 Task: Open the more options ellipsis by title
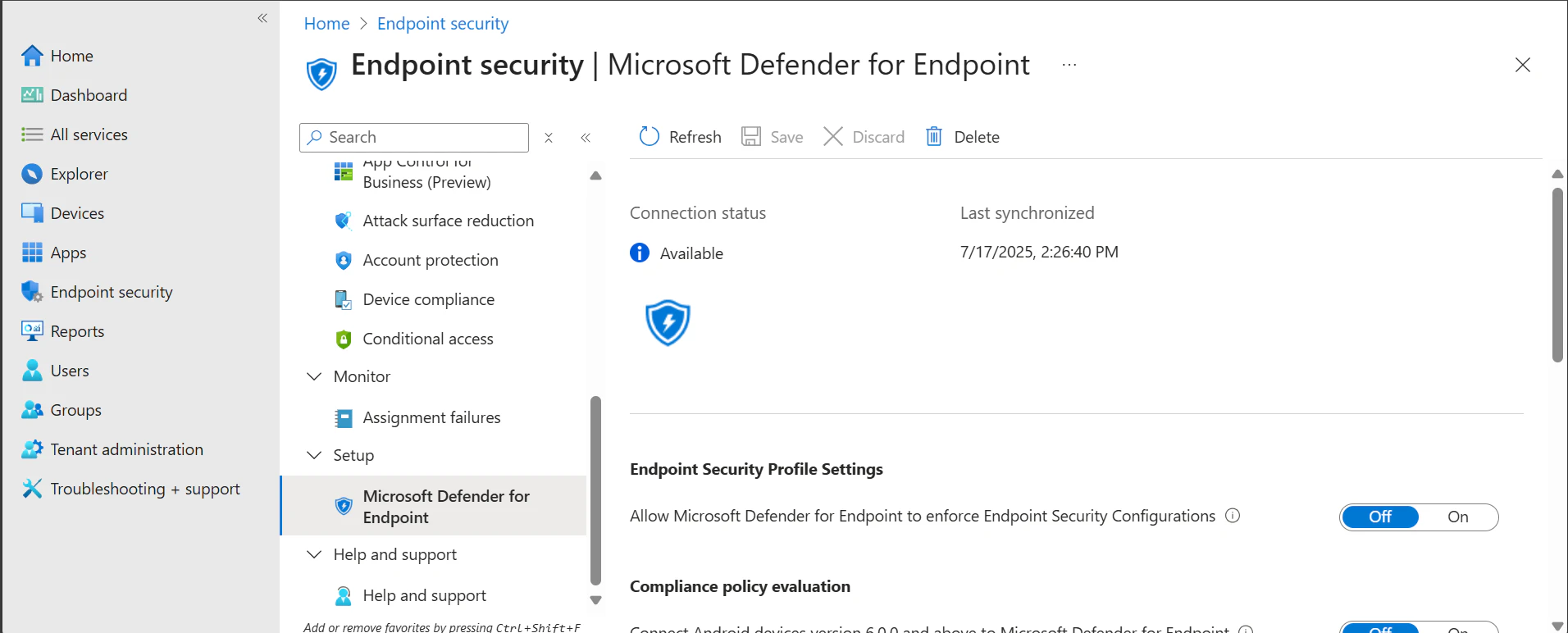point(1069,65)
